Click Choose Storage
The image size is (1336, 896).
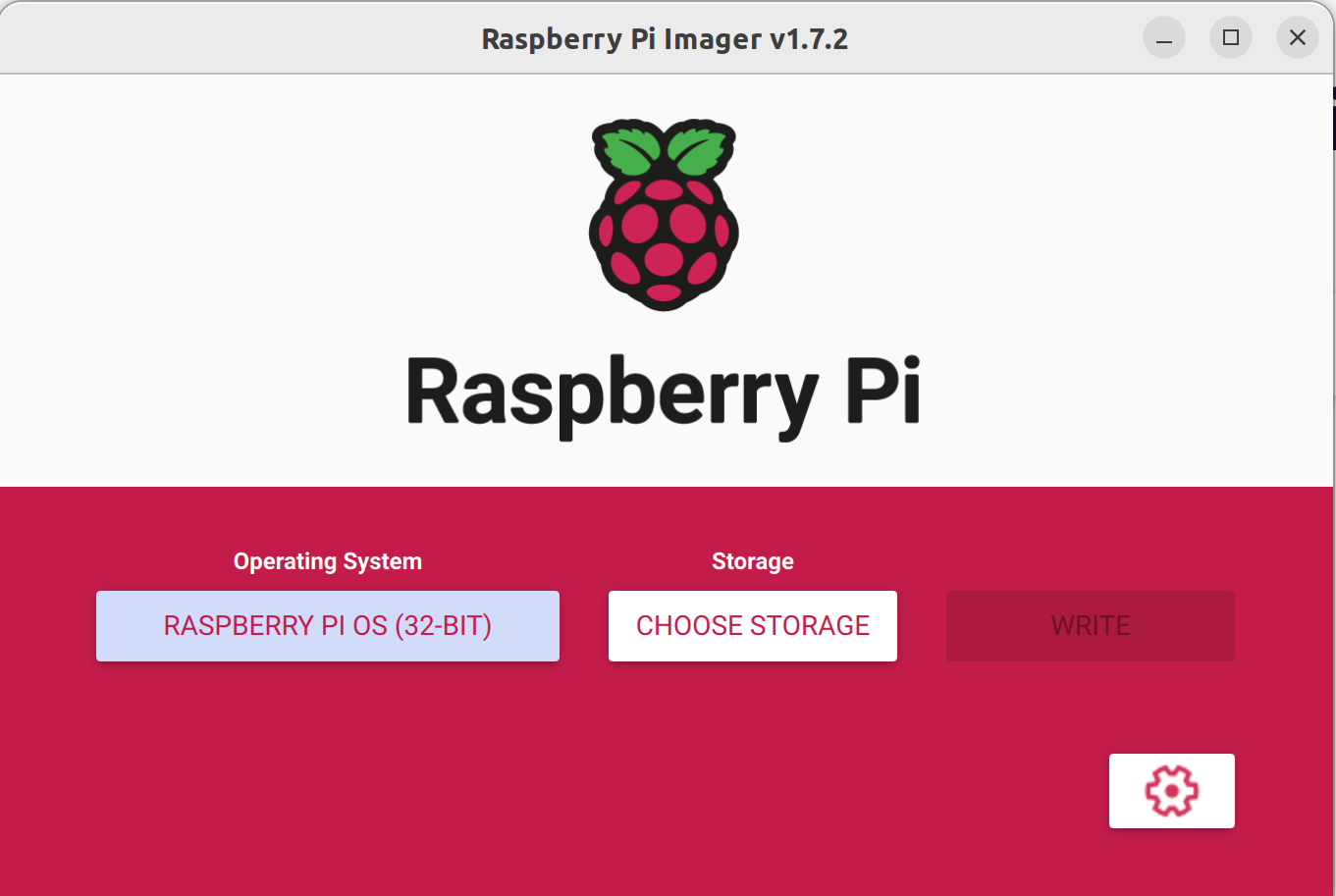coord(753,626)
